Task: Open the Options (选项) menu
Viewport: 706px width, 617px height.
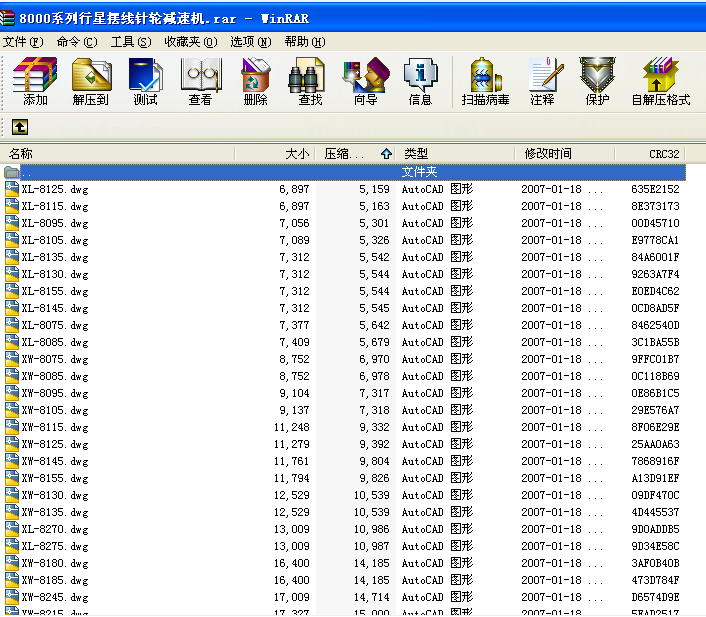Action: pos(251,42)
